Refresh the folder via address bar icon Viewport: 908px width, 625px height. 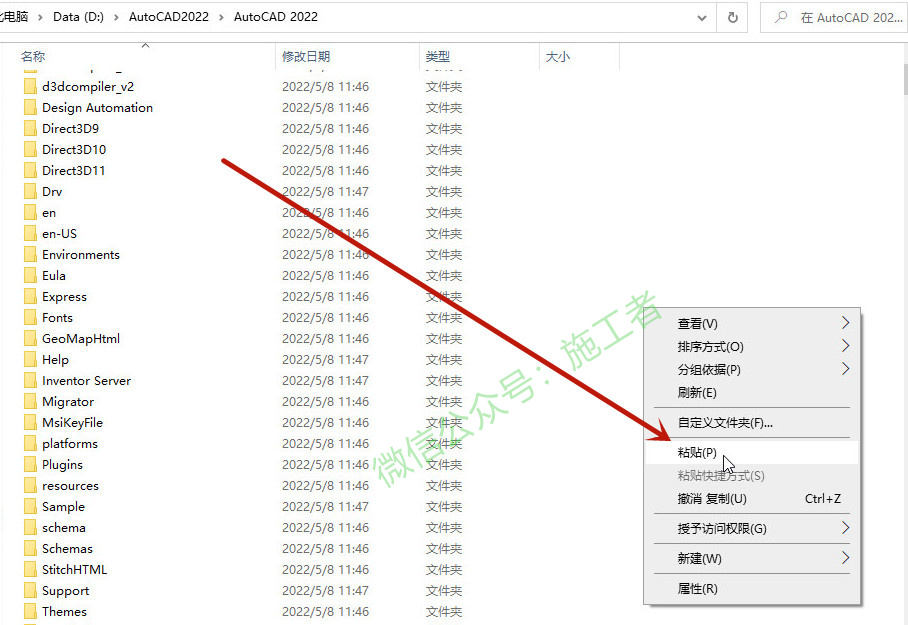[733, 17]
